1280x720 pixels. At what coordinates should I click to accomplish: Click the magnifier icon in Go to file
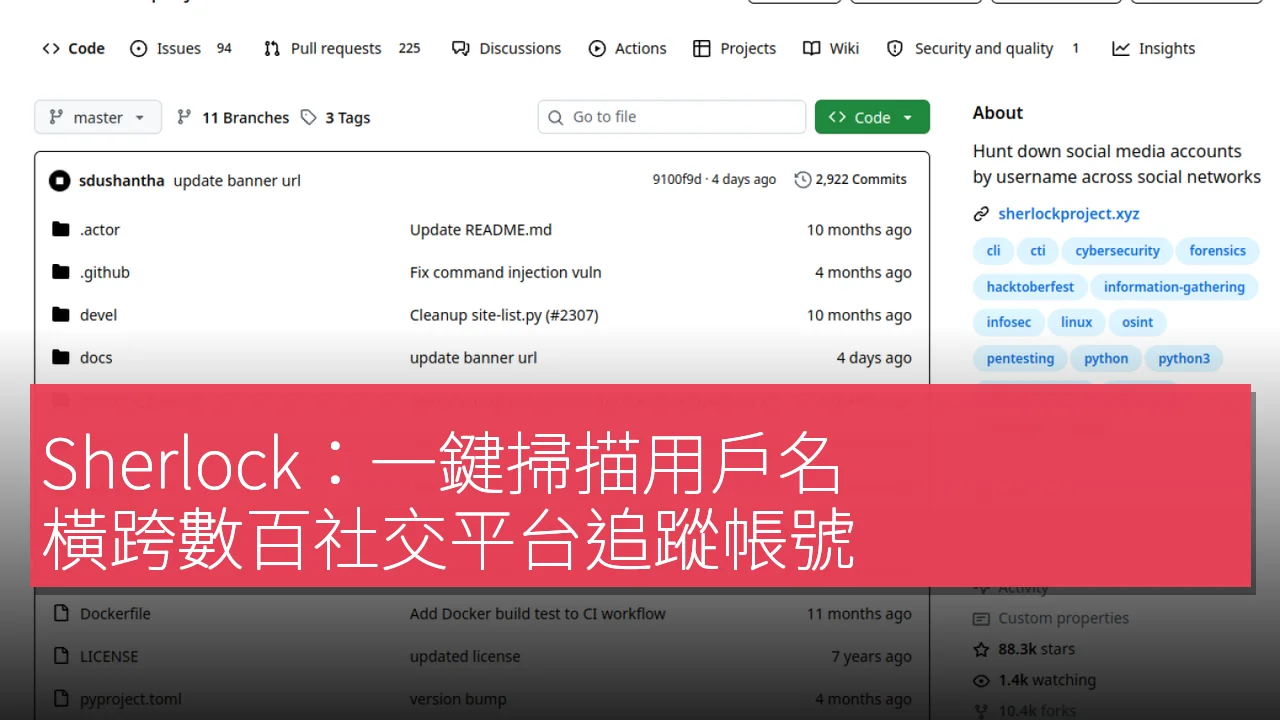point(556,117)
